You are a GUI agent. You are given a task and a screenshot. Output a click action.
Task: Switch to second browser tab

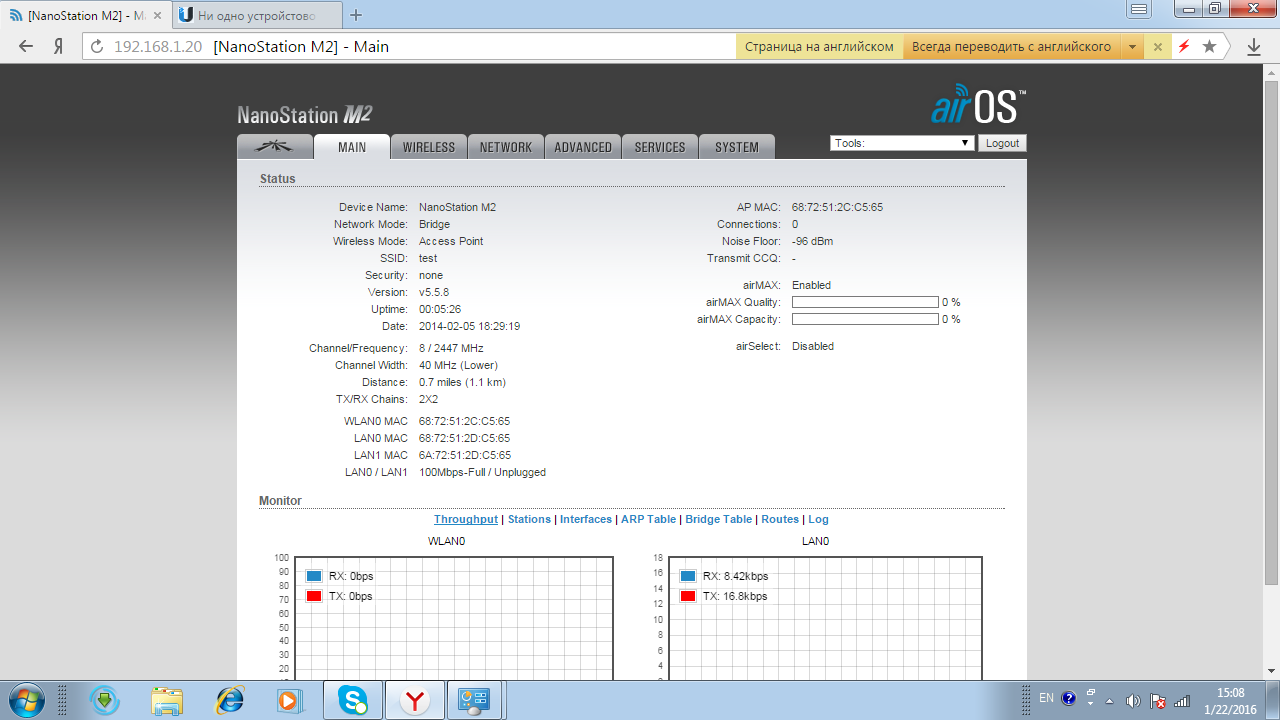pyautogui.click(x=256, y=15)
